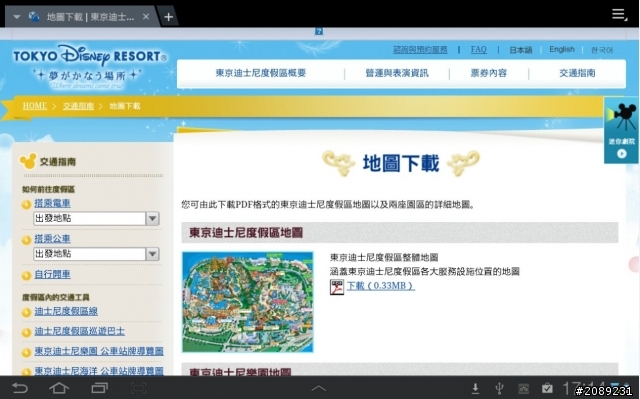Open 迪士尼度假區巡遊巴士 link
Viewport: 640px width, 399px height.
coord(80,331)
